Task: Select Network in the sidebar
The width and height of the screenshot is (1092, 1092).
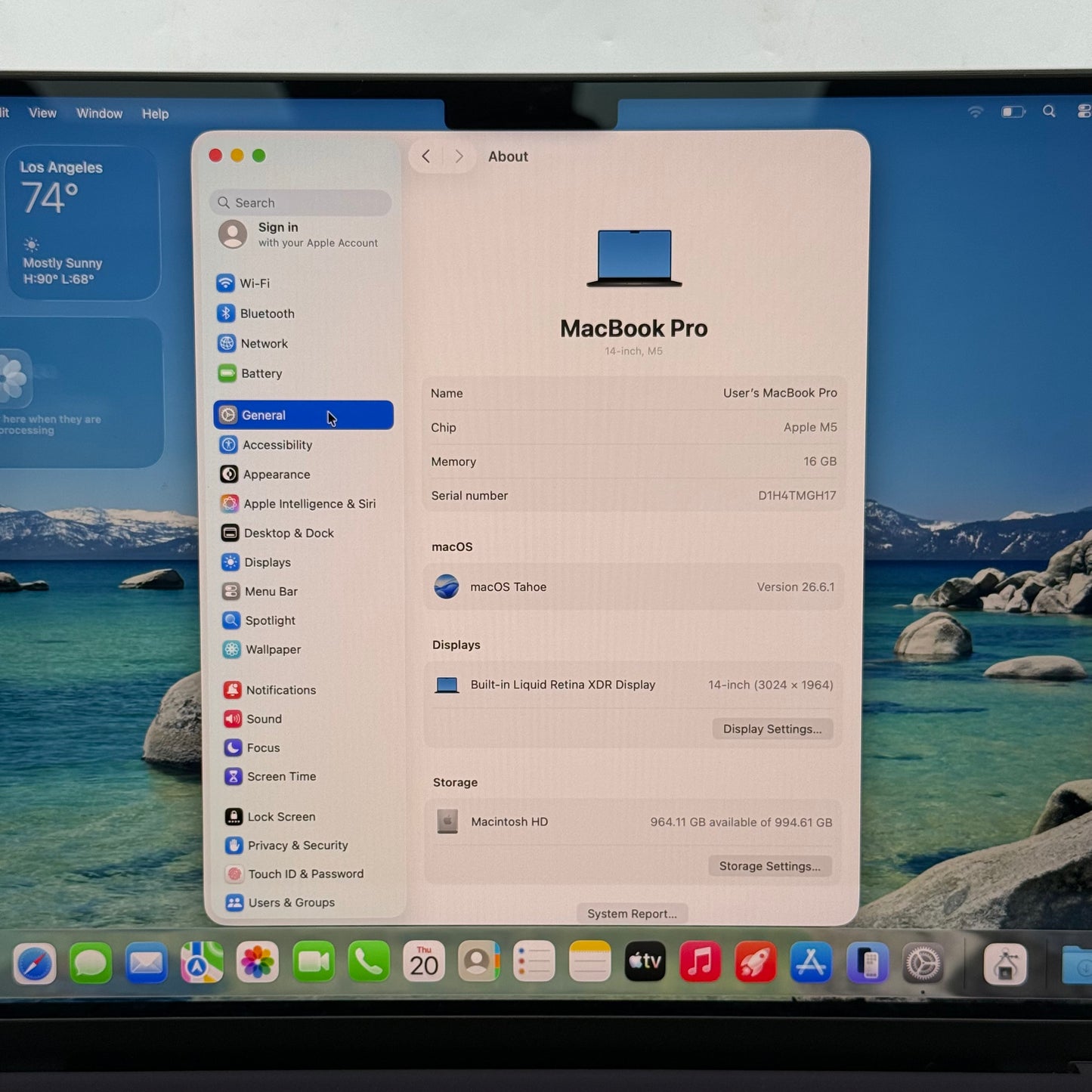Action: pos(302,344)
